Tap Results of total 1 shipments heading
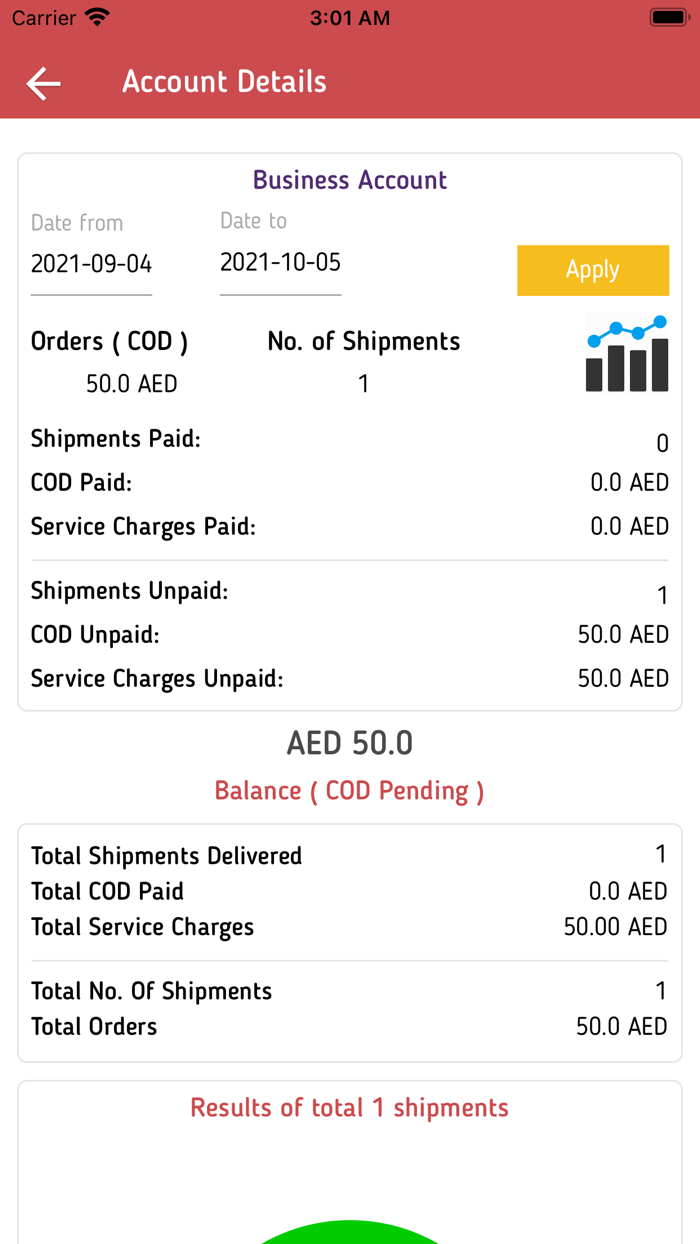This screenshot has height=1244, width=700. [350, 1108]
